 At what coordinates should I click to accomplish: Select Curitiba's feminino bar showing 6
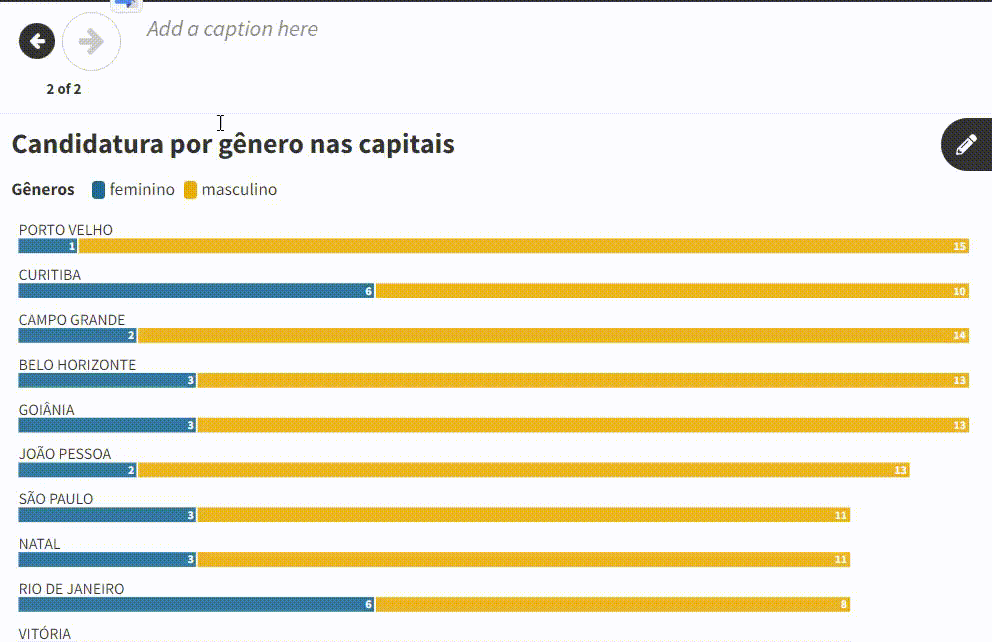point(196,291)
